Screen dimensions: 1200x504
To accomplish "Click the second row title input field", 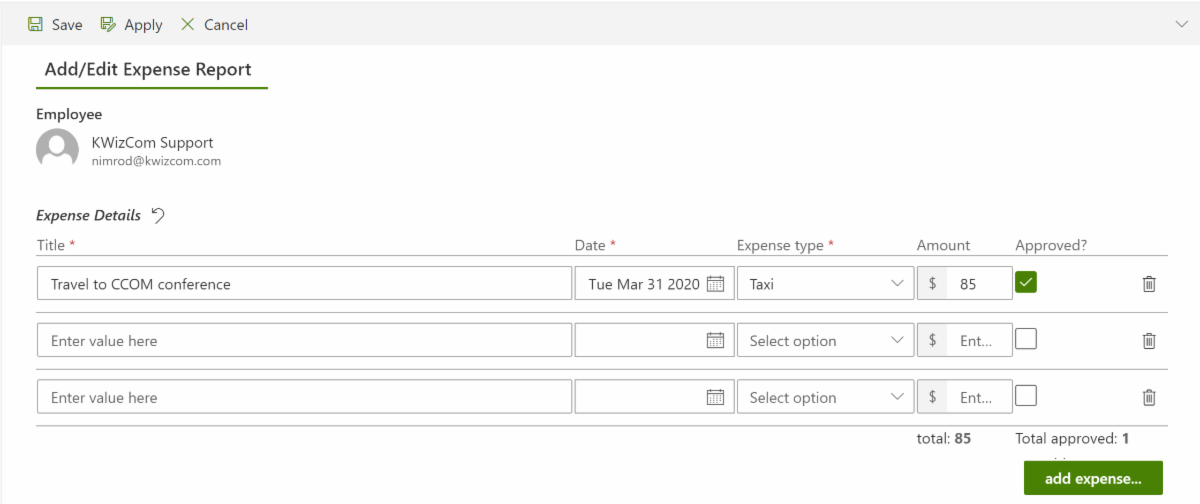I will (304, 340).
